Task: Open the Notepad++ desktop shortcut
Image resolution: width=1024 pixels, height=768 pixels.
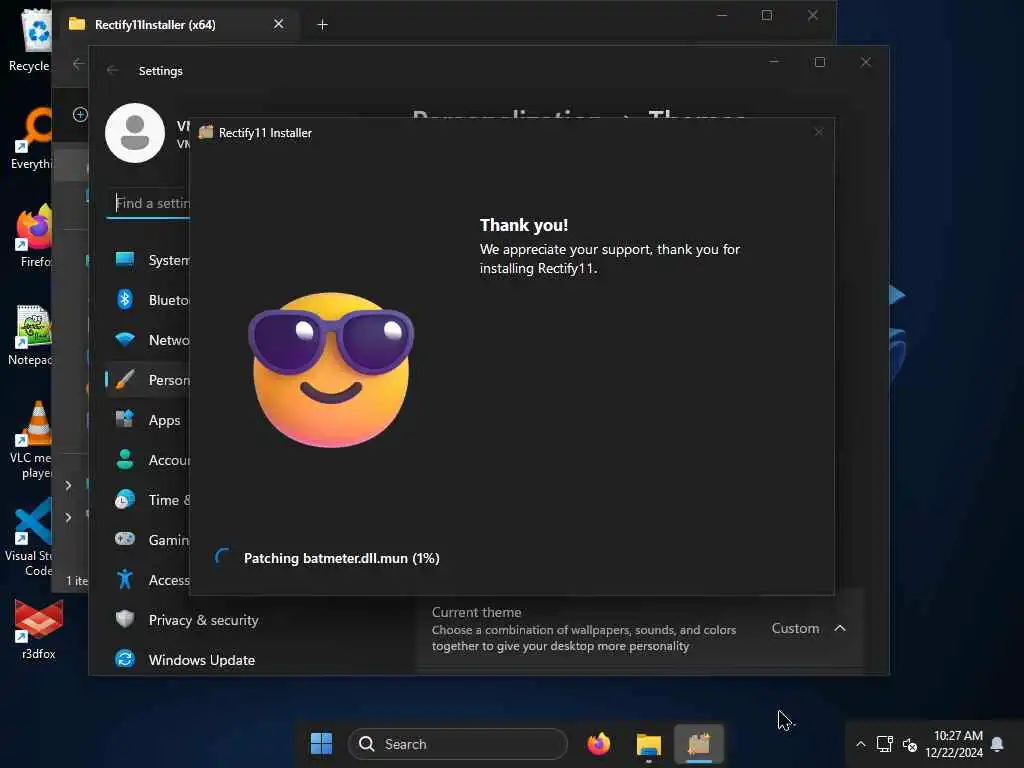Action: tap(31, 334)
